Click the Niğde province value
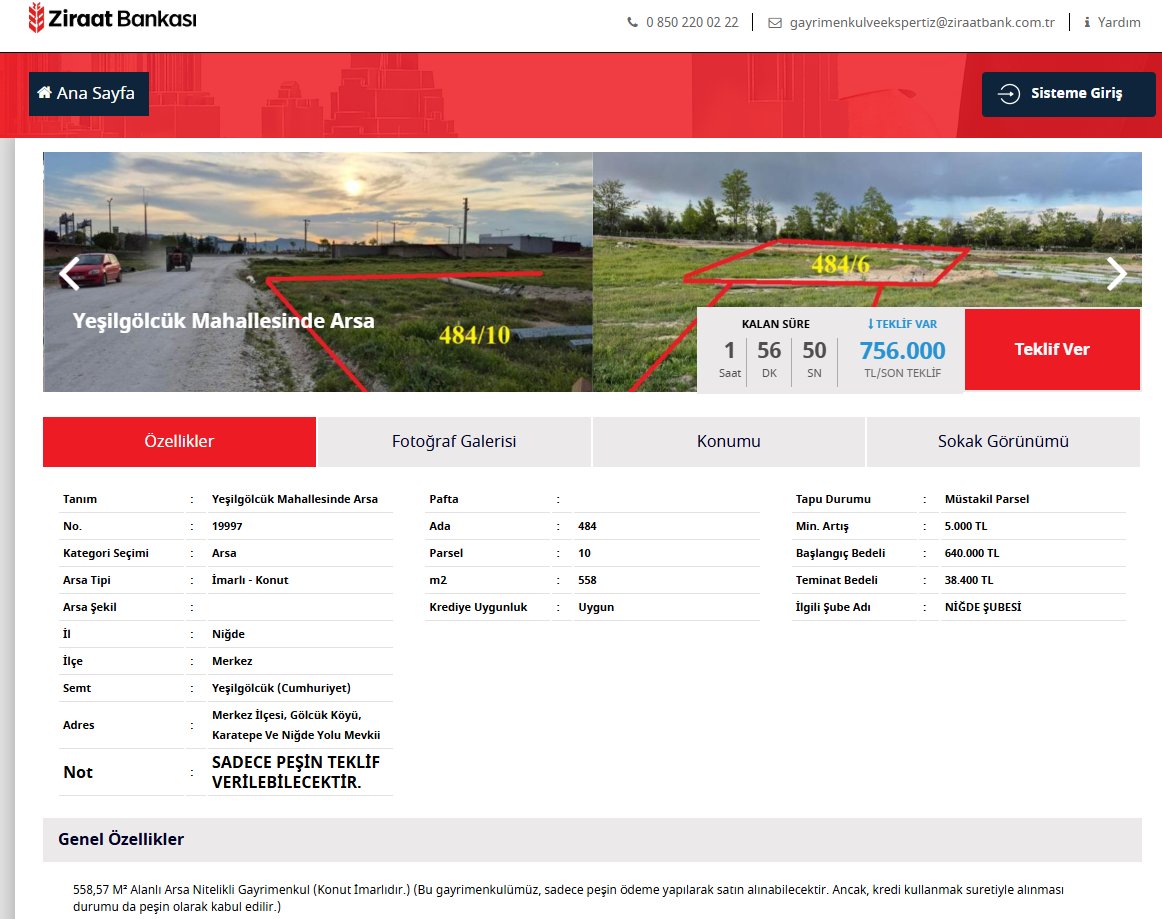 228,634
